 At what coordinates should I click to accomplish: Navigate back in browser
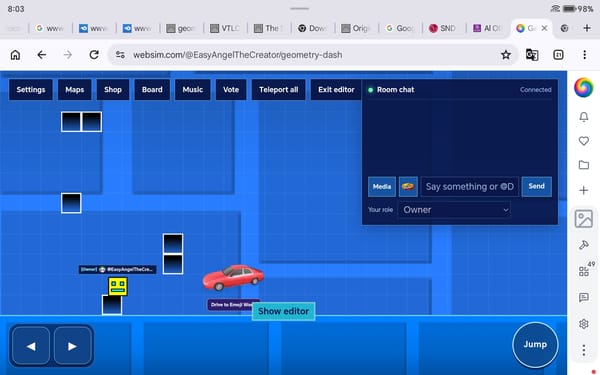coord(42,55)
